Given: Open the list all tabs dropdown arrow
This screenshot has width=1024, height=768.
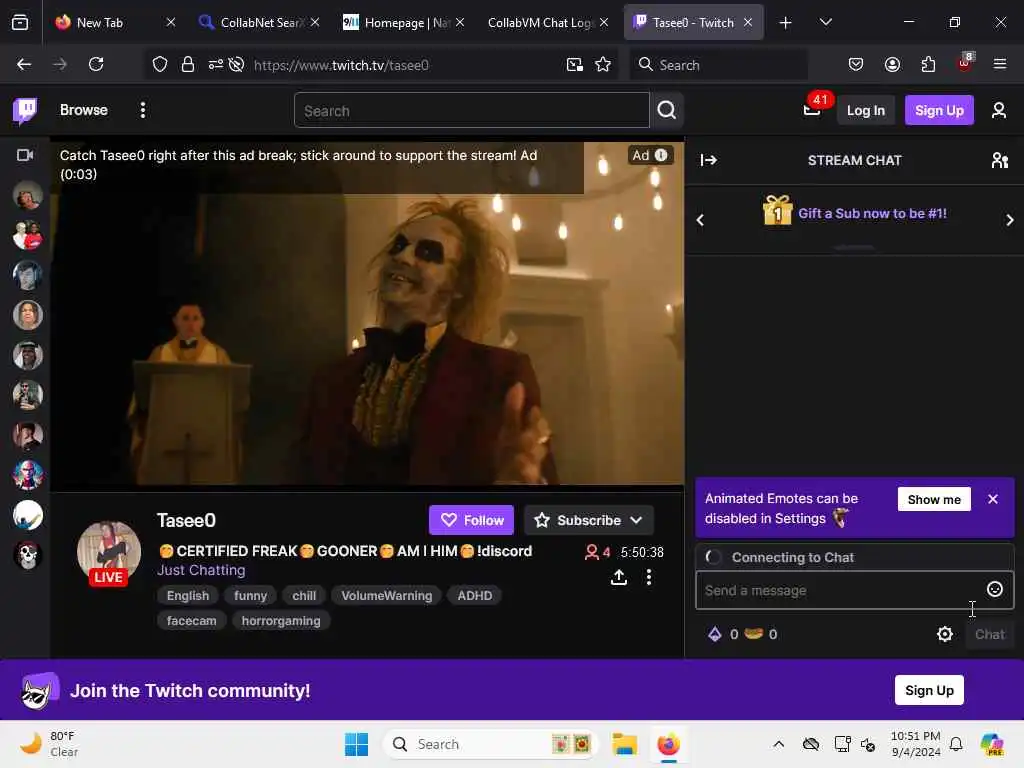Looking at the screenshot, I should [x=825, y=22].
